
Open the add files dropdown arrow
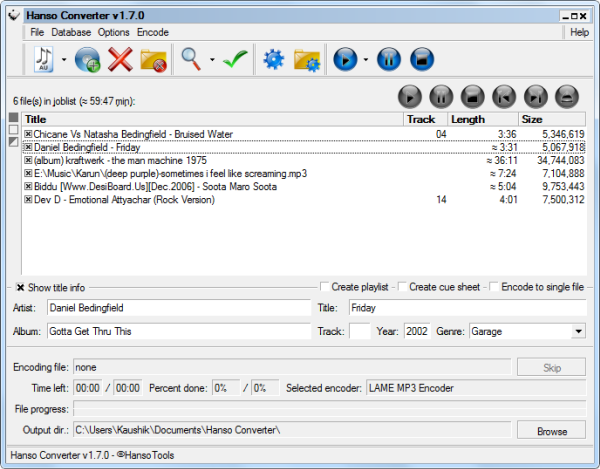pos(64,60)
